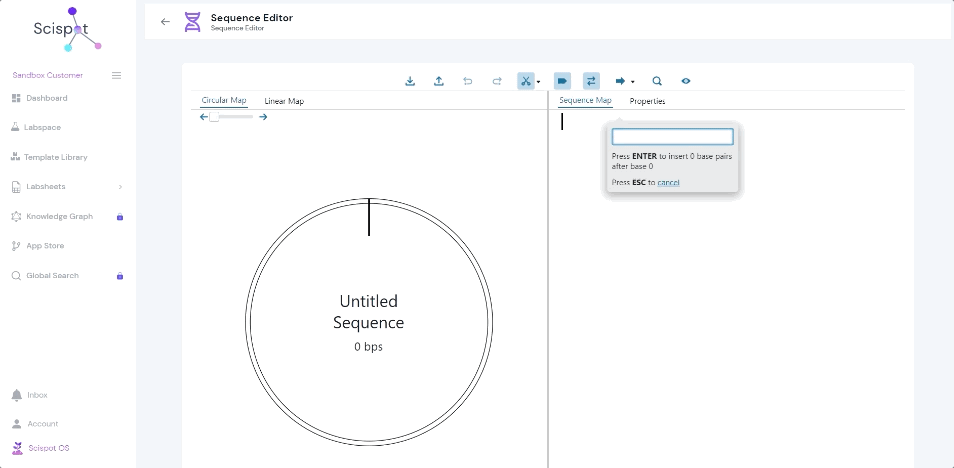Expand the Labsheets sidebar section

coord(120,187)
